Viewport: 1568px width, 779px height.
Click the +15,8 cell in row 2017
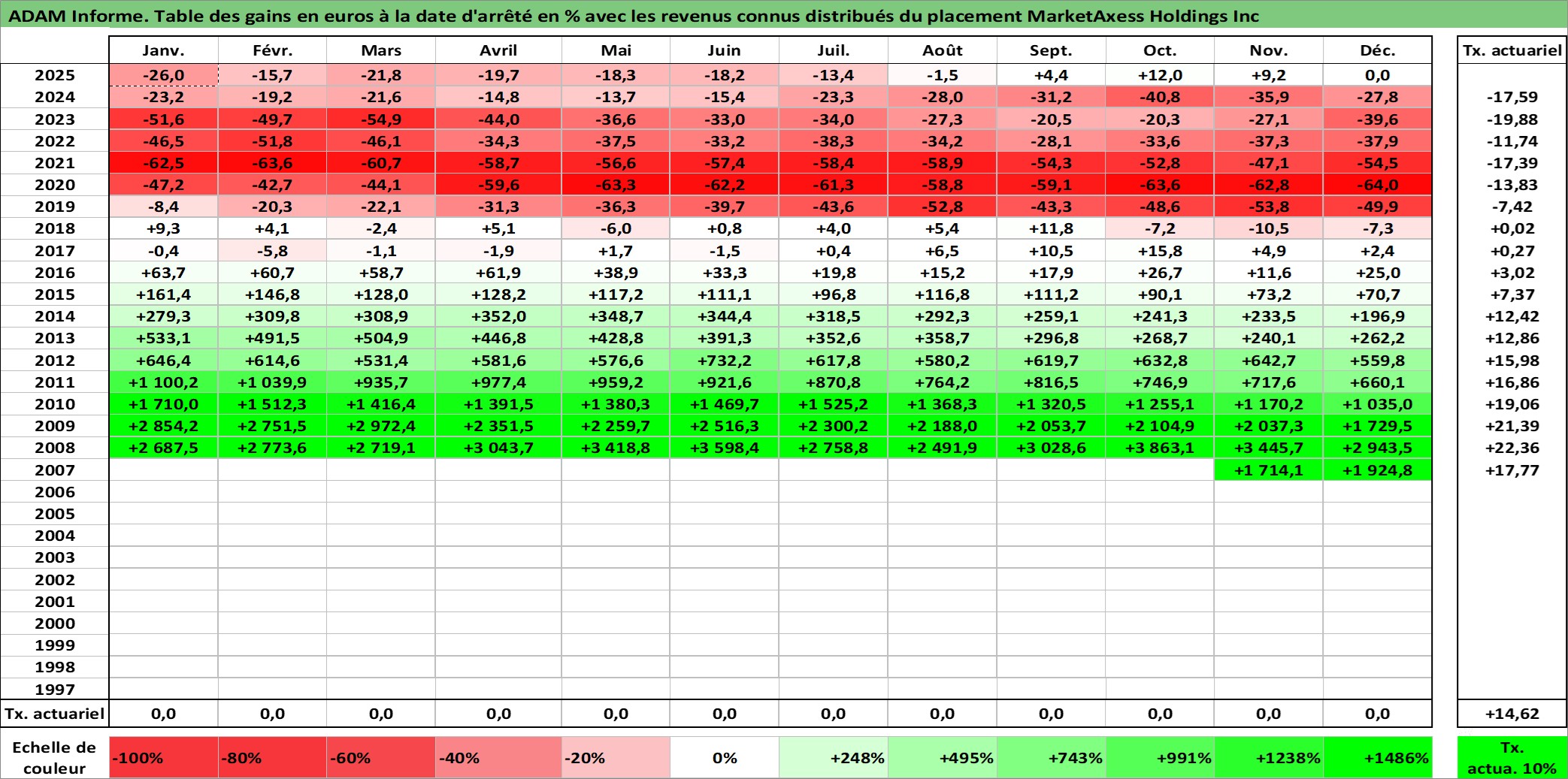1160,251
